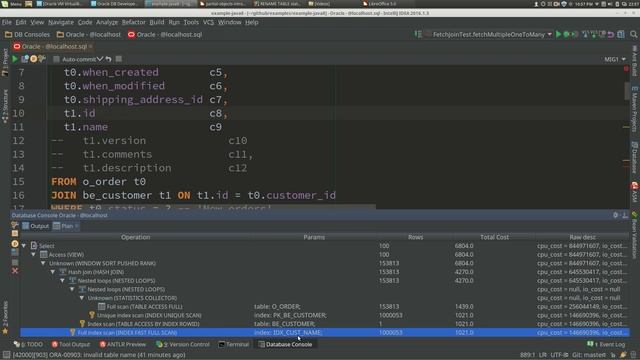Open the File menu
640x360 pixels.
pyautogui.click(x=7, y=22)
